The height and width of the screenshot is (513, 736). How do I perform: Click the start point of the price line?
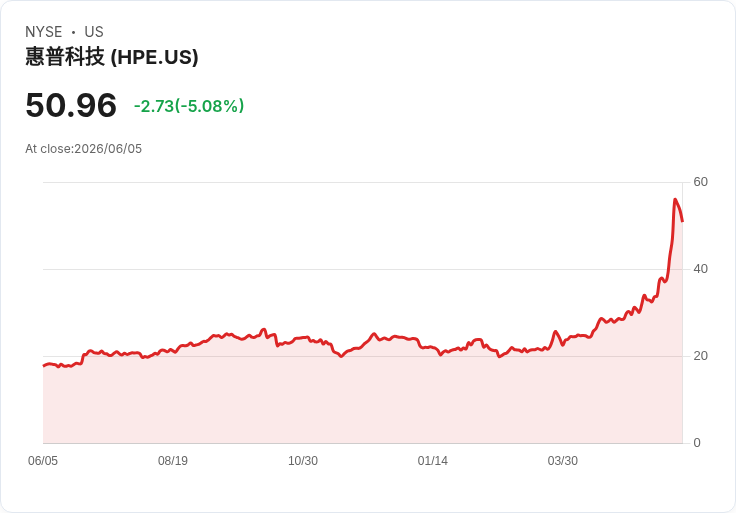(44, 366)
